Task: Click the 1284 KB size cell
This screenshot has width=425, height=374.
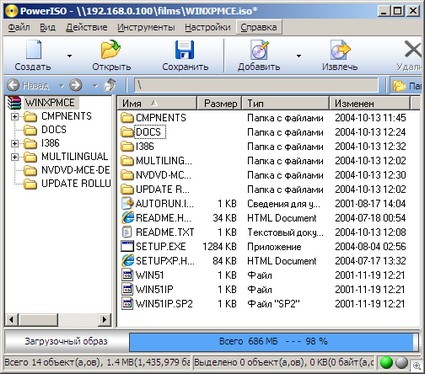Action: [219, 247]
